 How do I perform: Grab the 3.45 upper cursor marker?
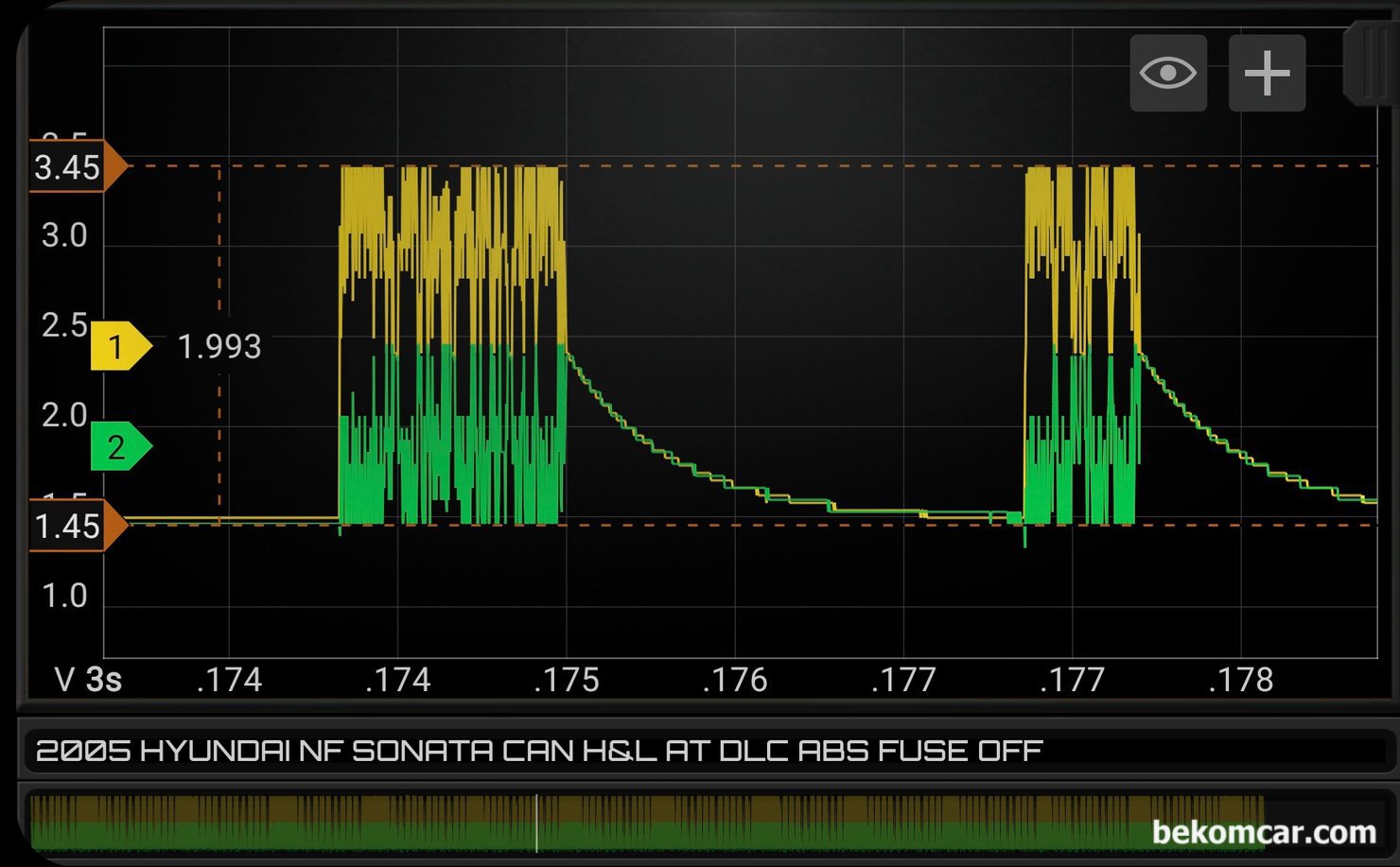(x=78, y=166)
